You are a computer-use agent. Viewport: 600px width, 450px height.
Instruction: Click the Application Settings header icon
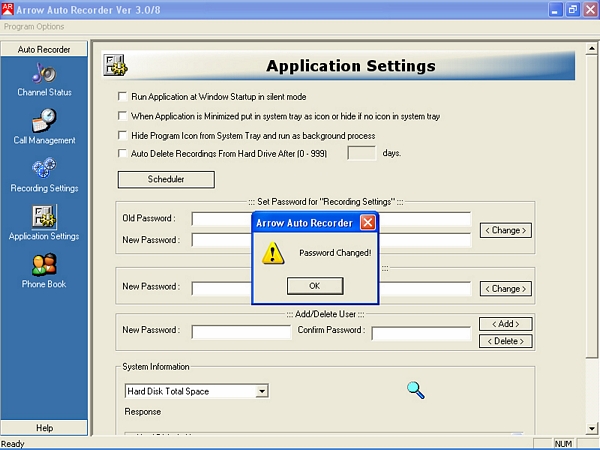pyautogui.click(x=116, y=65)
